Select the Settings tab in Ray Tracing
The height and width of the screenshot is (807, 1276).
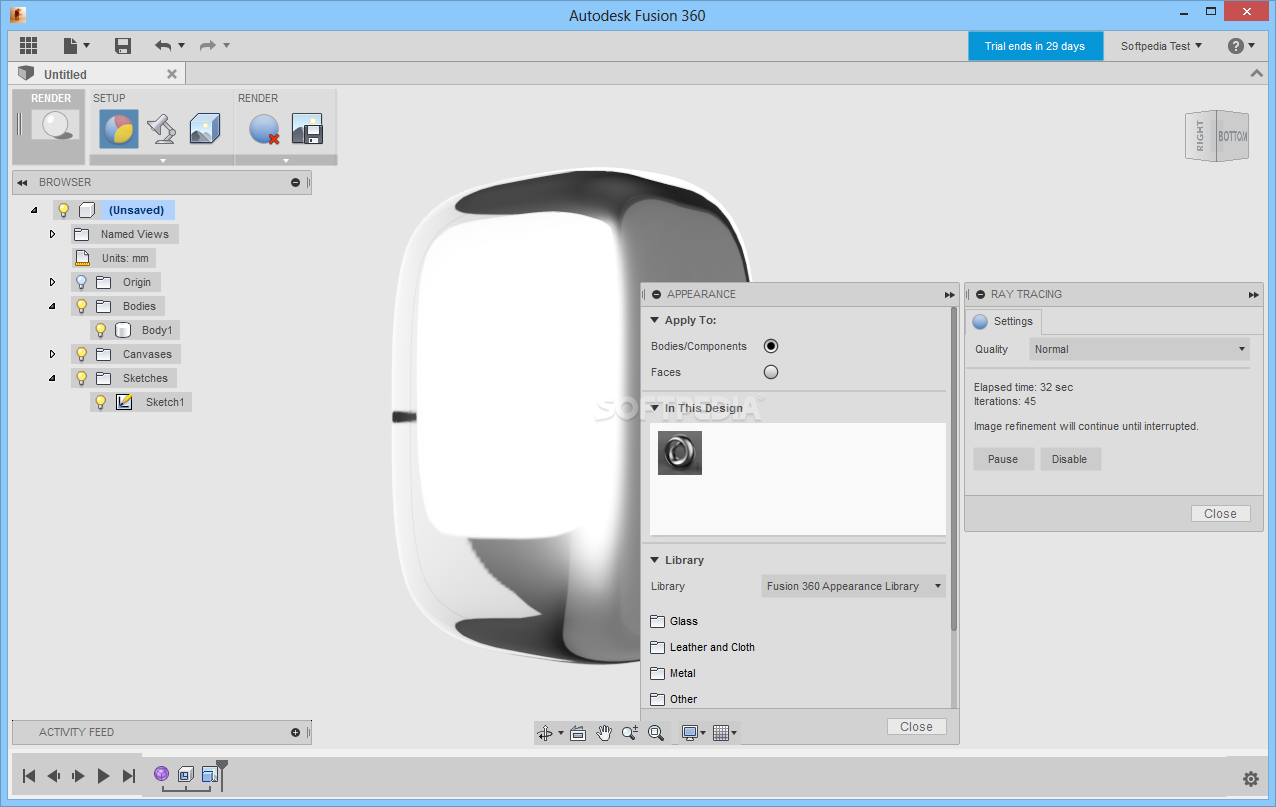1005,321
